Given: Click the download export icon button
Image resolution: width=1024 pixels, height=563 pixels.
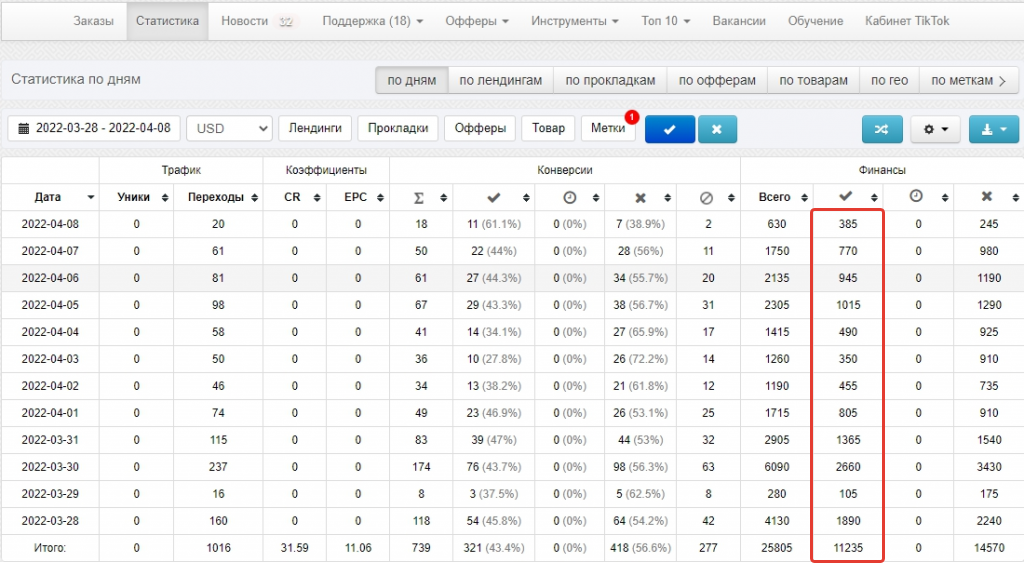Looking at the screenshot, I should (x=993, y=129).
